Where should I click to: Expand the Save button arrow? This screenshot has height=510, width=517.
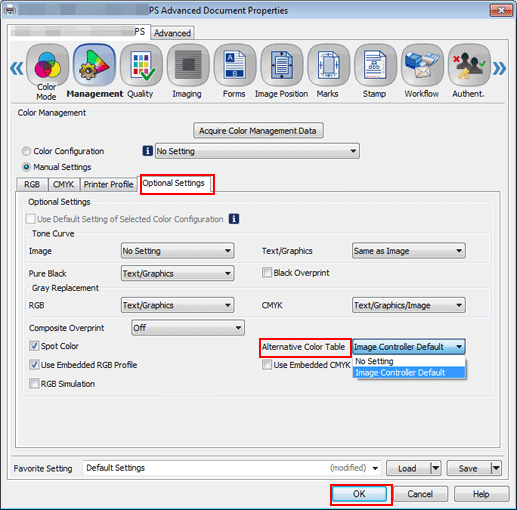point(496,468)
